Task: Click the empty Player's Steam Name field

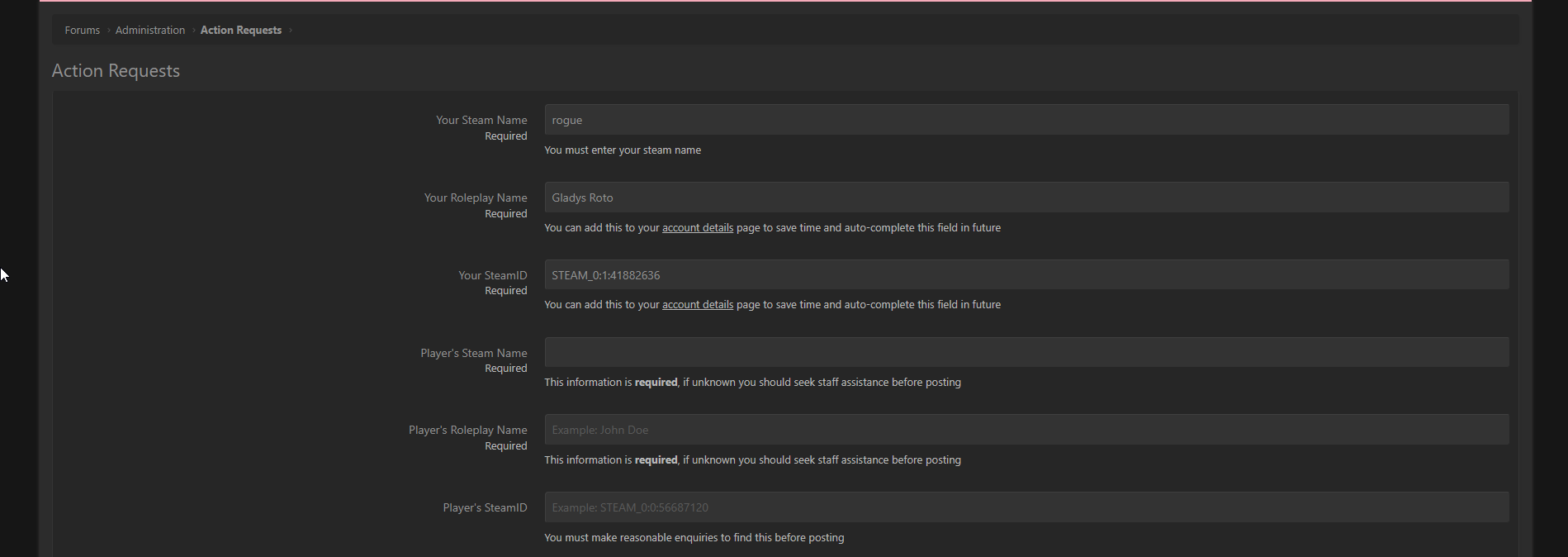Action: tap(1026, 353)
